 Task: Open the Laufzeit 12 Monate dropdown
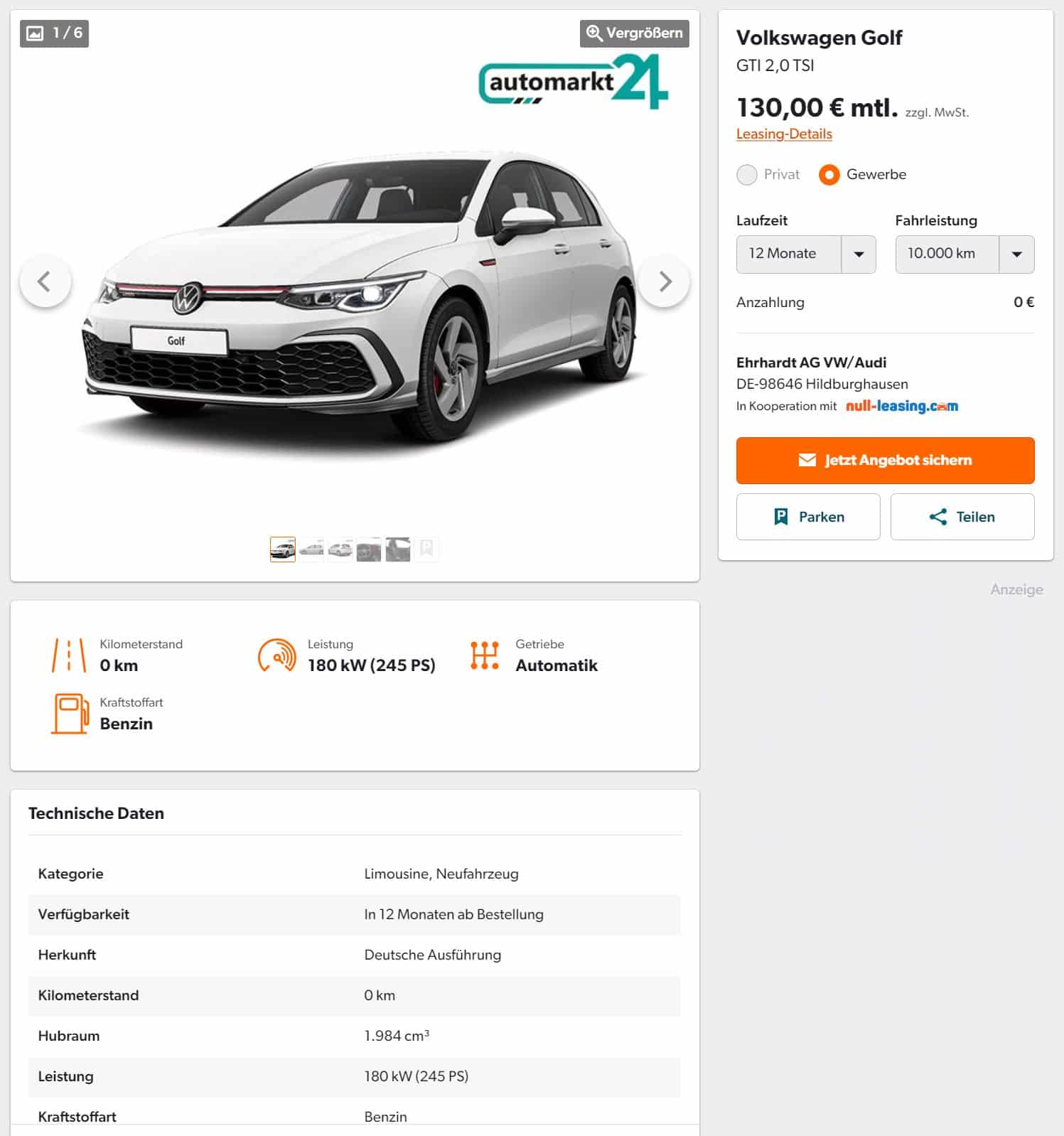(x=806, y=254)
